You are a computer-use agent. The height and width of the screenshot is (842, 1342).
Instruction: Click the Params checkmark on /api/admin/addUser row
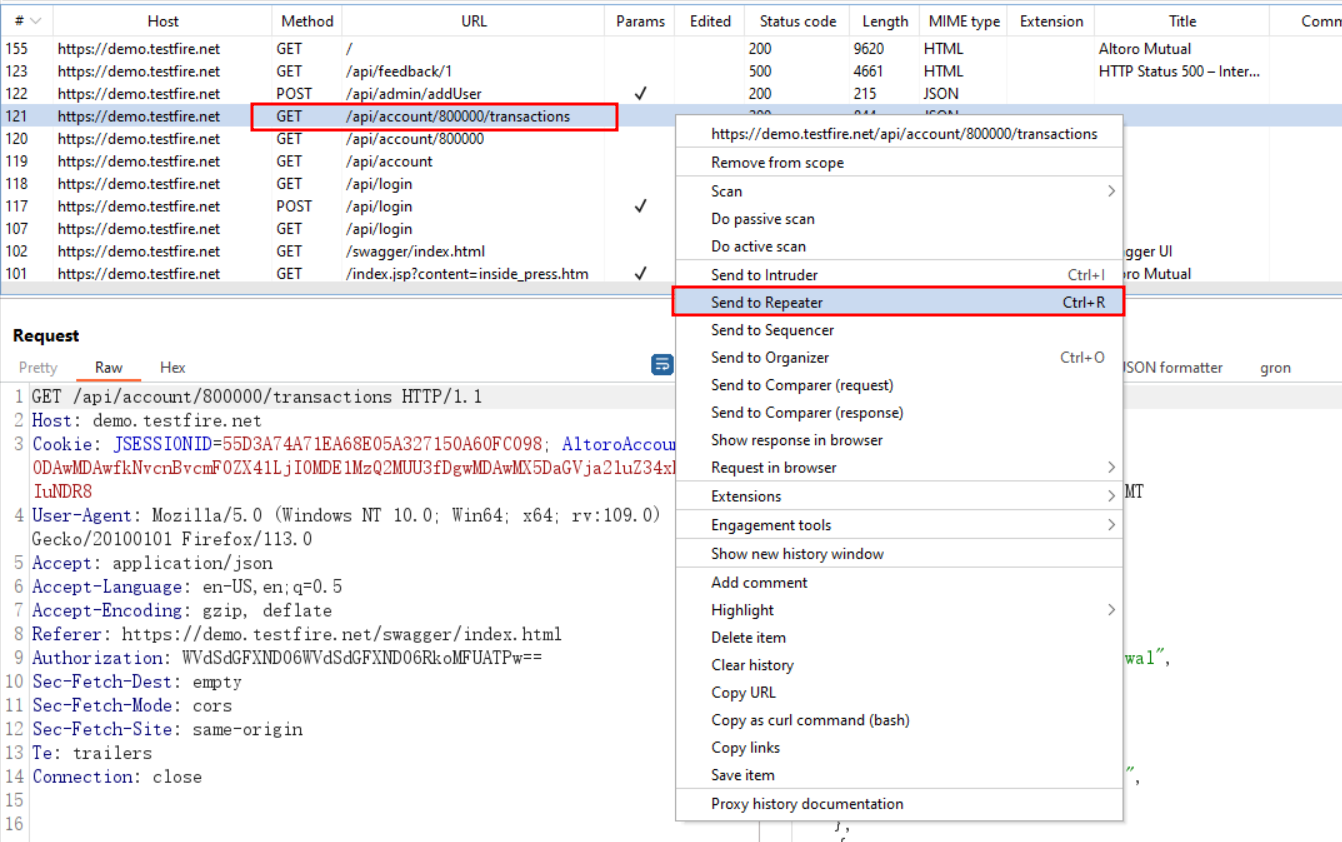click(640, 94)
